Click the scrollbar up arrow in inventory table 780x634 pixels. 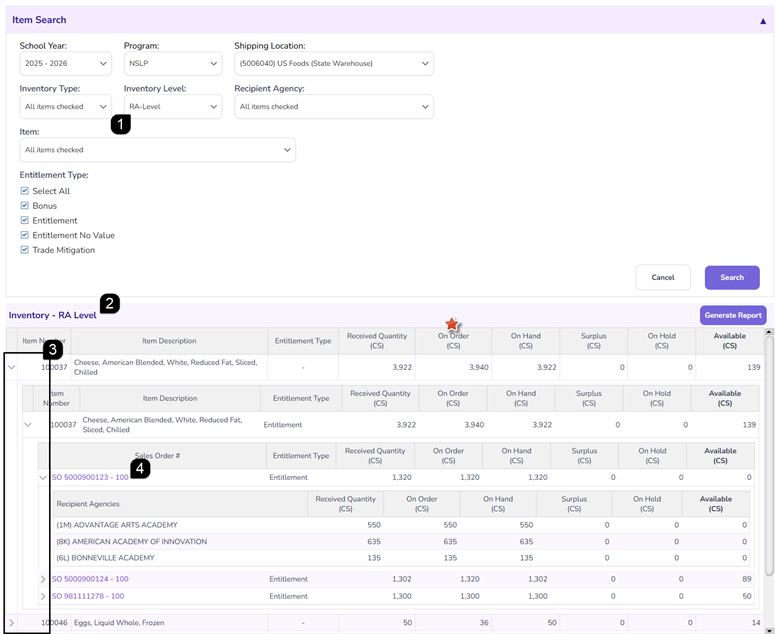click(769, 331)
